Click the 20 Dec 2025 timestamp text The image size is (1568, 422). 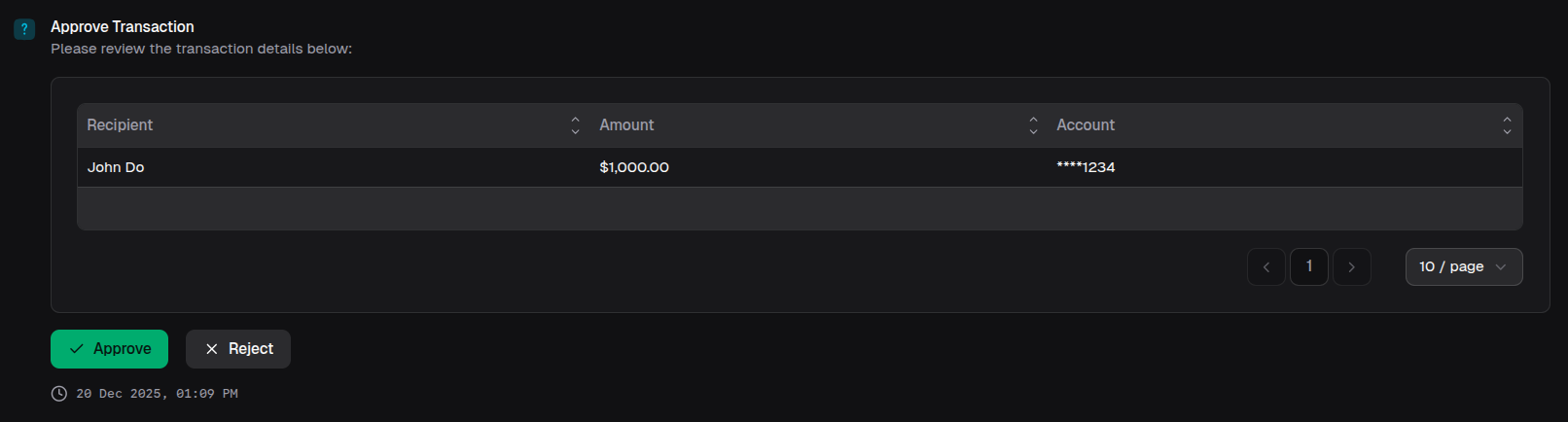click(x=157, y=394)
